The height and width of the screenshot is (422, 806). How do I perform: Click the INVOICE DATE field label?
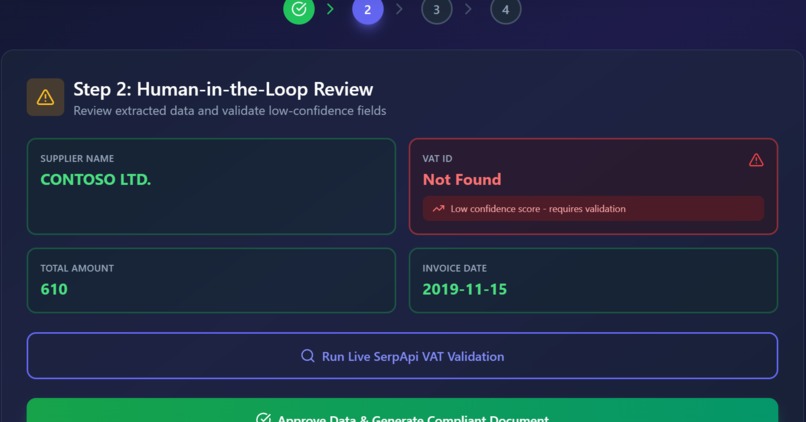[x=454, y=268]
